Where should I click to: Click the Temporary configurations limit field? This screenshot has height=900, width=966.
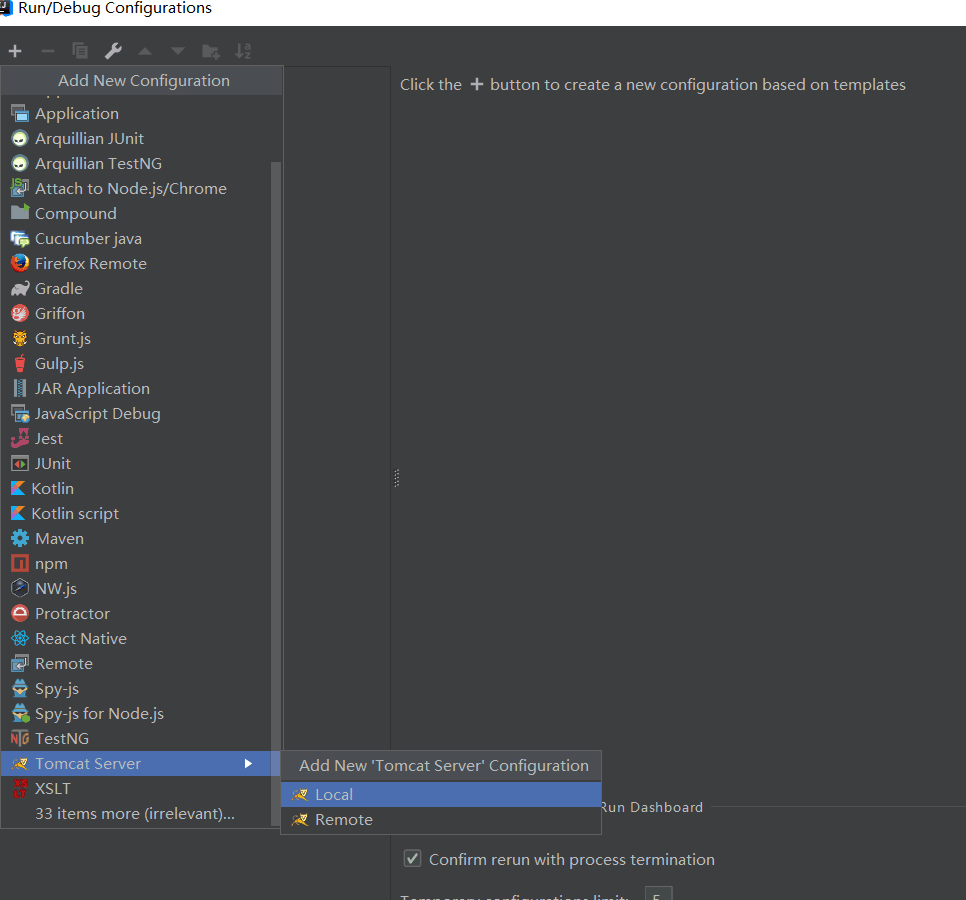tap(659, 894)
